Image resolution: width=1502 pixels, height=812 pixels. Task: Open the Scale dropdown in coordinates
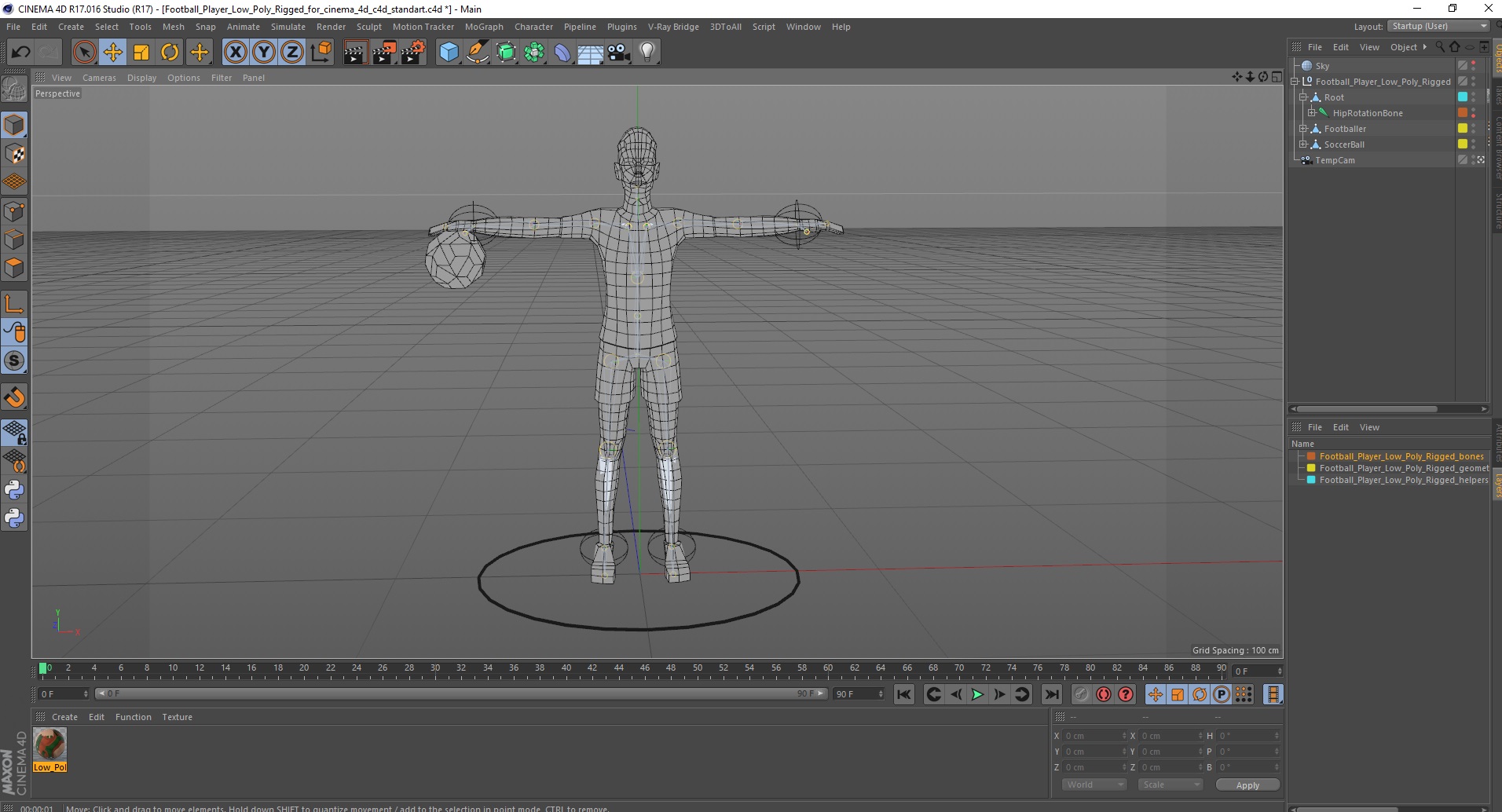point(1171,785)
